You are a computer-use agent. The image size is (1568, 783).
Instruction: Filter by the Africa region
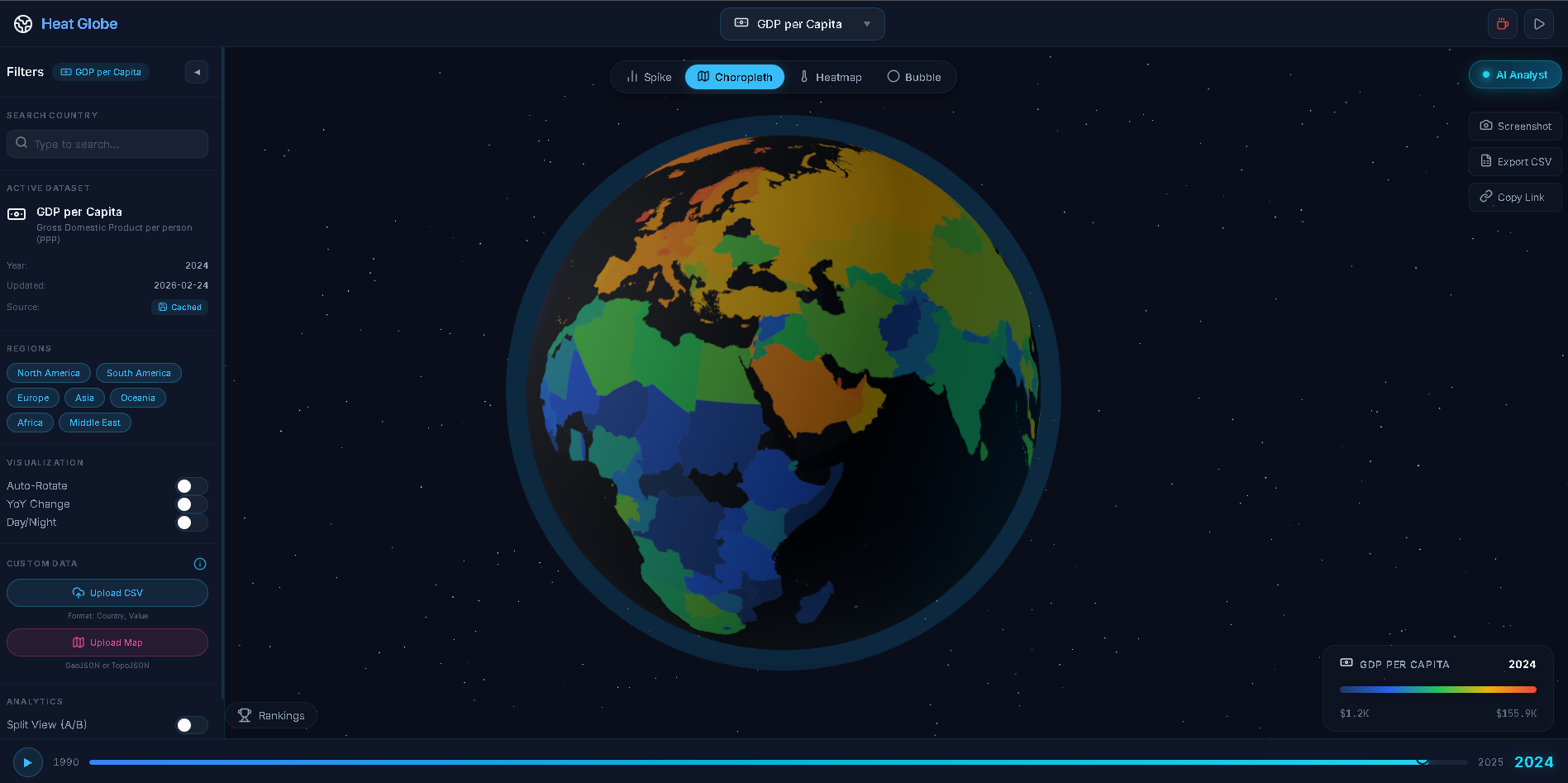(30, 423)
